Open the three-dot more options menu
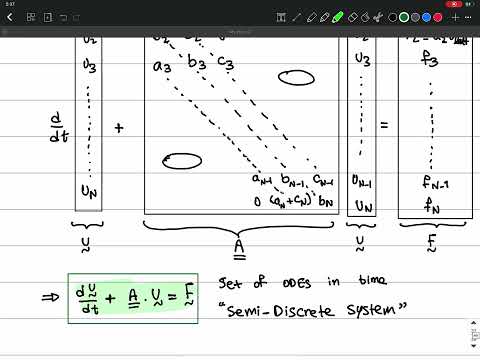This screenshot has width=480, height=360. (468, 17)
